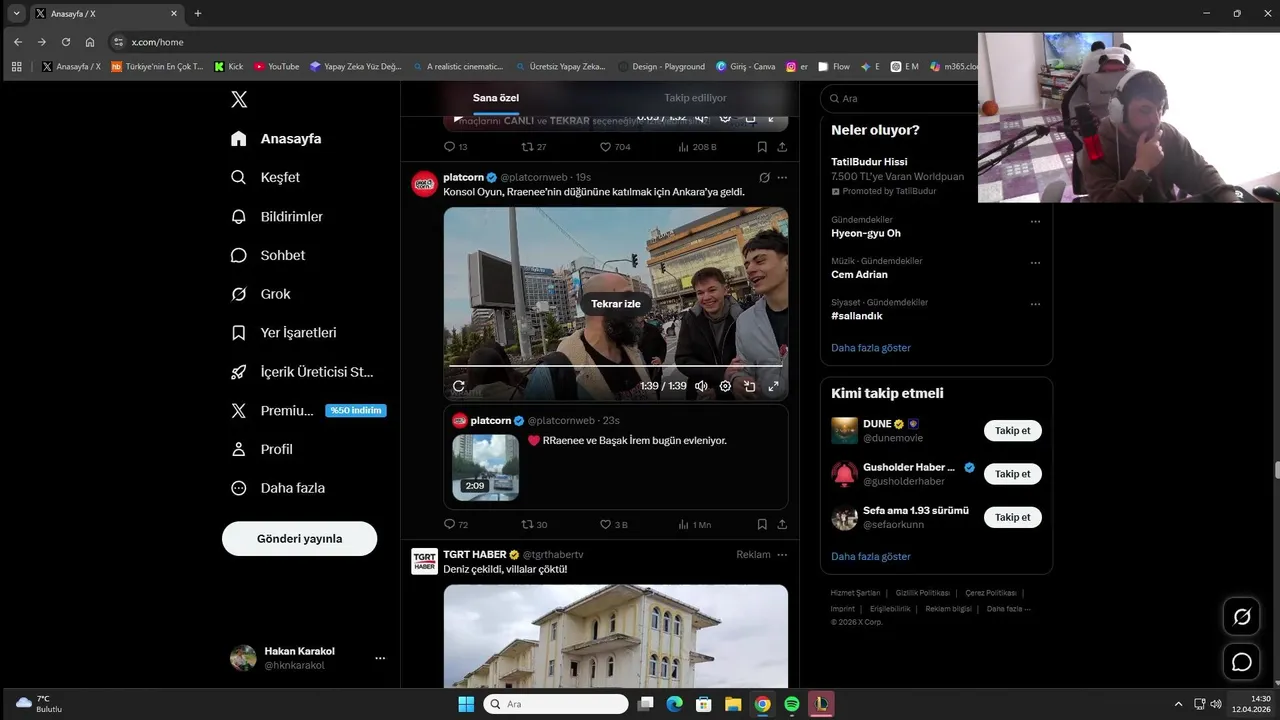1280x720 pixels.
Task: Open the quoted post 2:09 video thumbnail
Action: tap(485, 467)
